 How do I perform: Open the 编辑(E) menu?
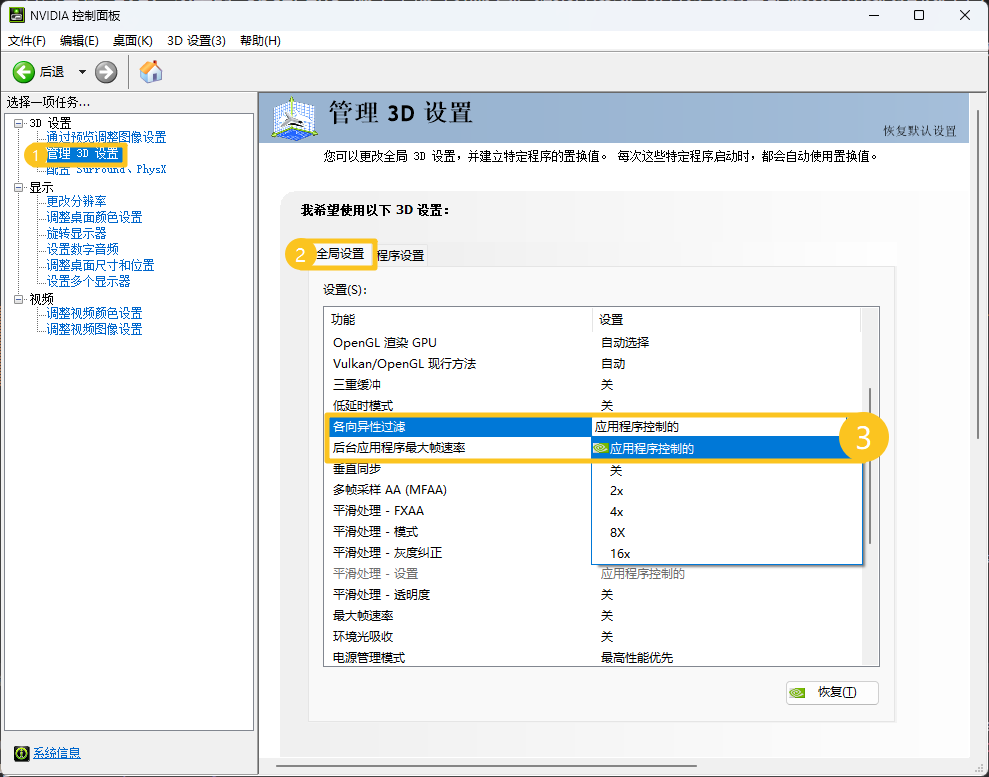tap(79, 40)
